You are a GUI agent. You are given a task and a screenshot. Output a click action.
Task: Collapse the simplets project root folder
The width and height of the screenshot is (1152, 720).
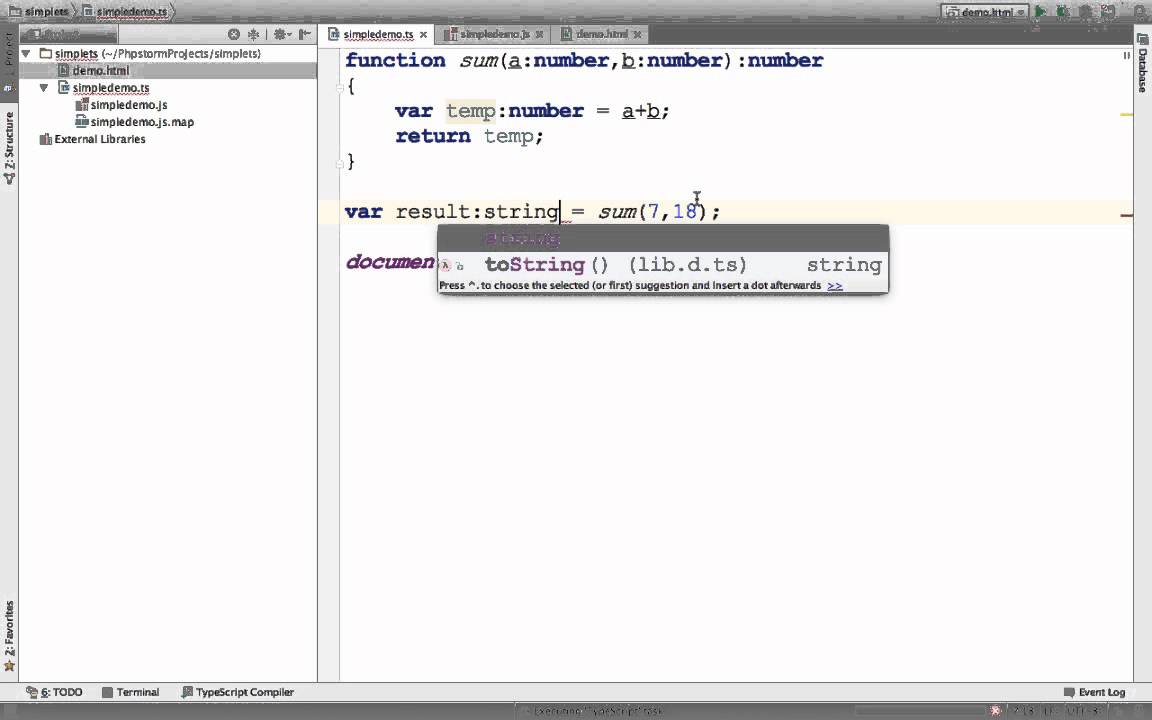(26, 54)
